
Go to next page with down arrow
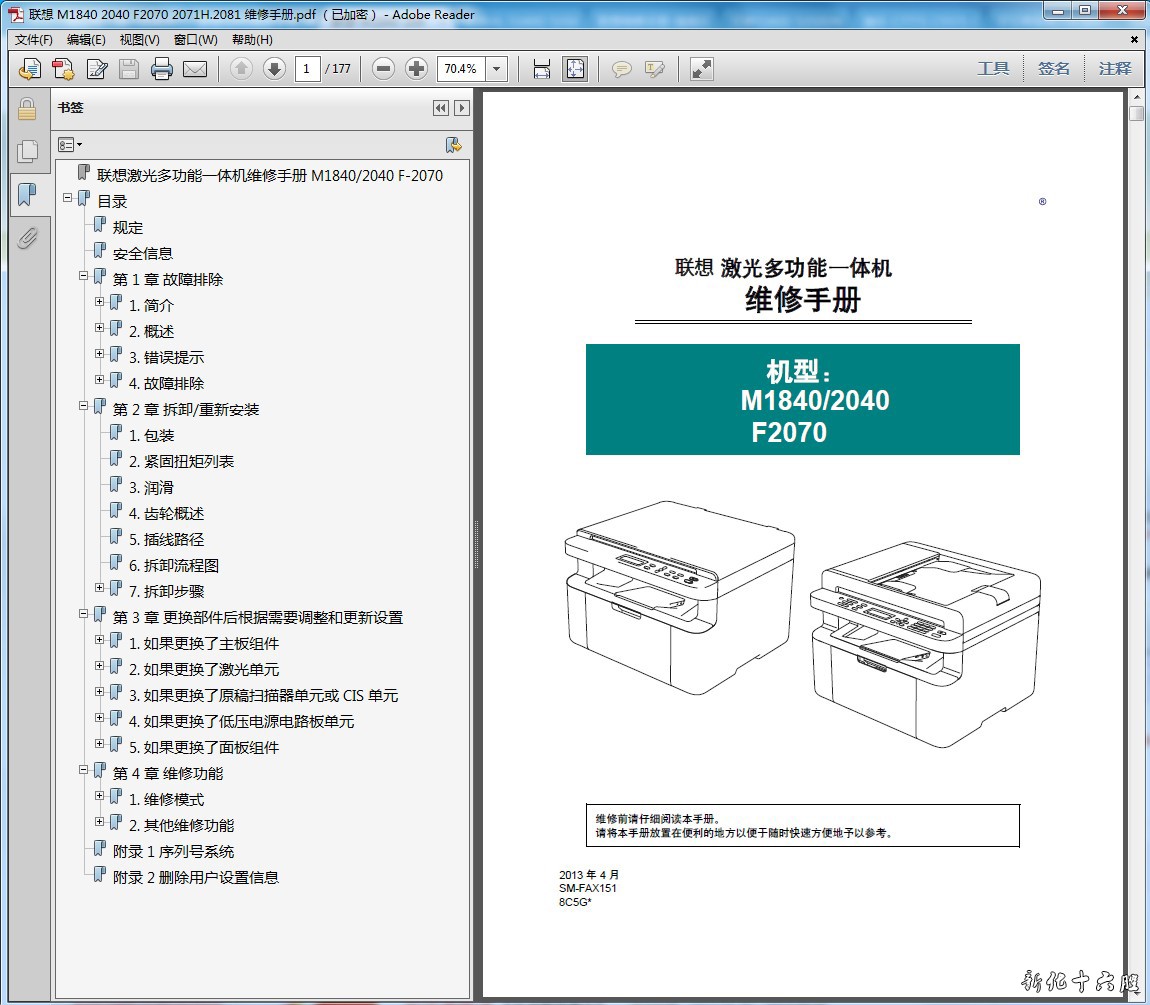click(x=274, y=69)
